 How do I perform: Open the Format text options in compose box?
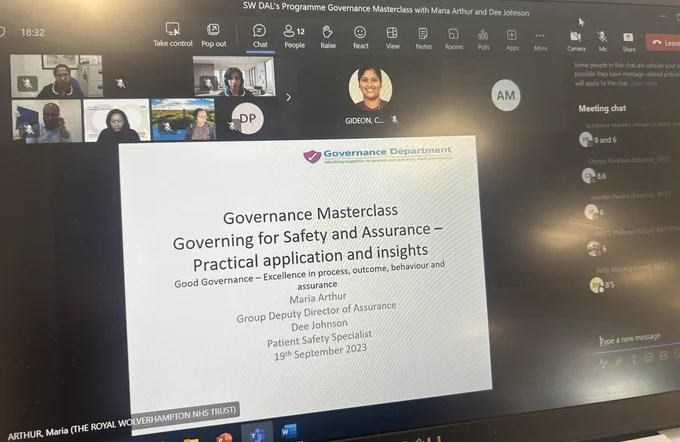point(603,363)
